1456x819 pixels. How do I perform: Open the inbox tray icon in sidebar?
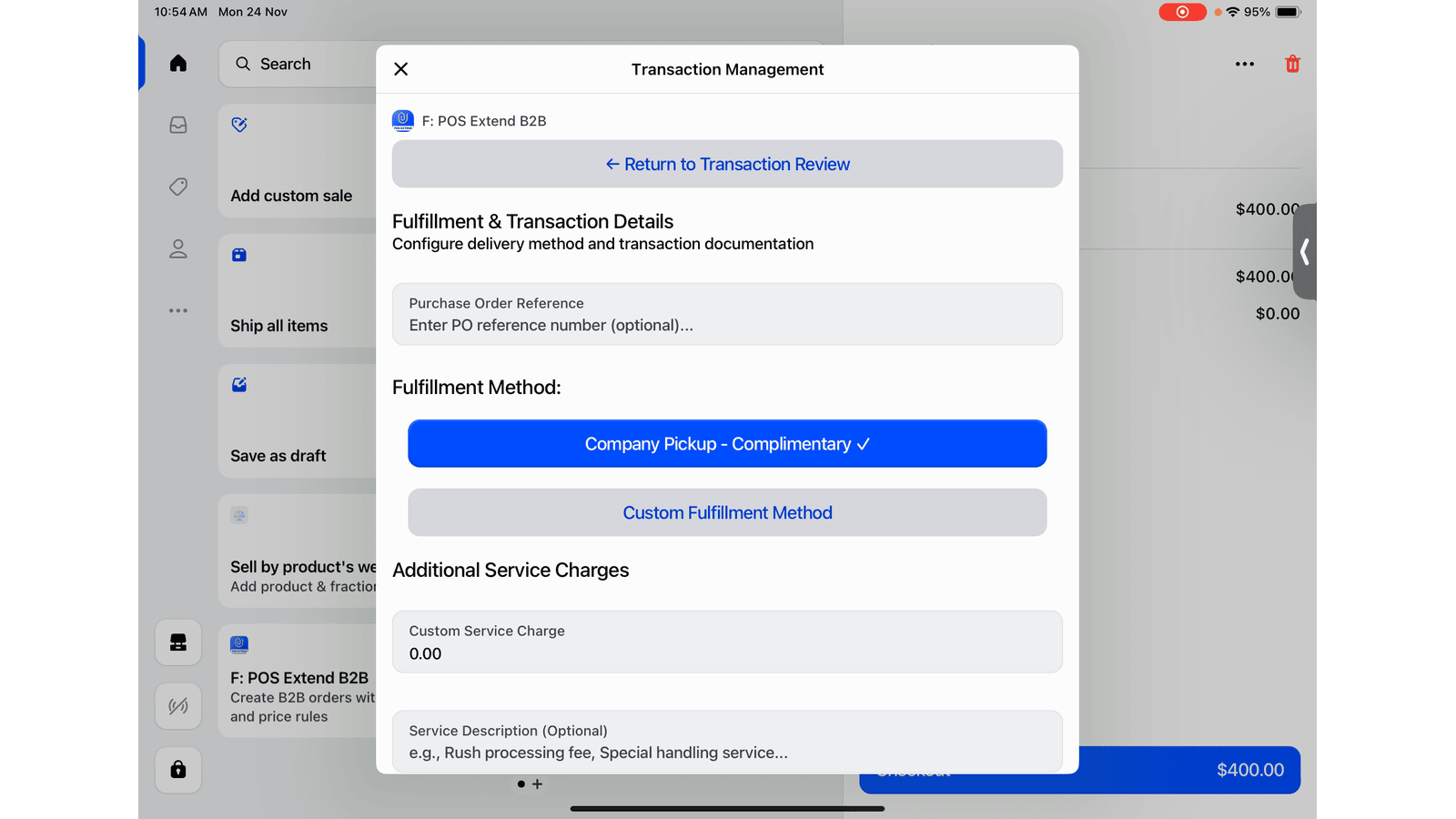coord(178,125)
